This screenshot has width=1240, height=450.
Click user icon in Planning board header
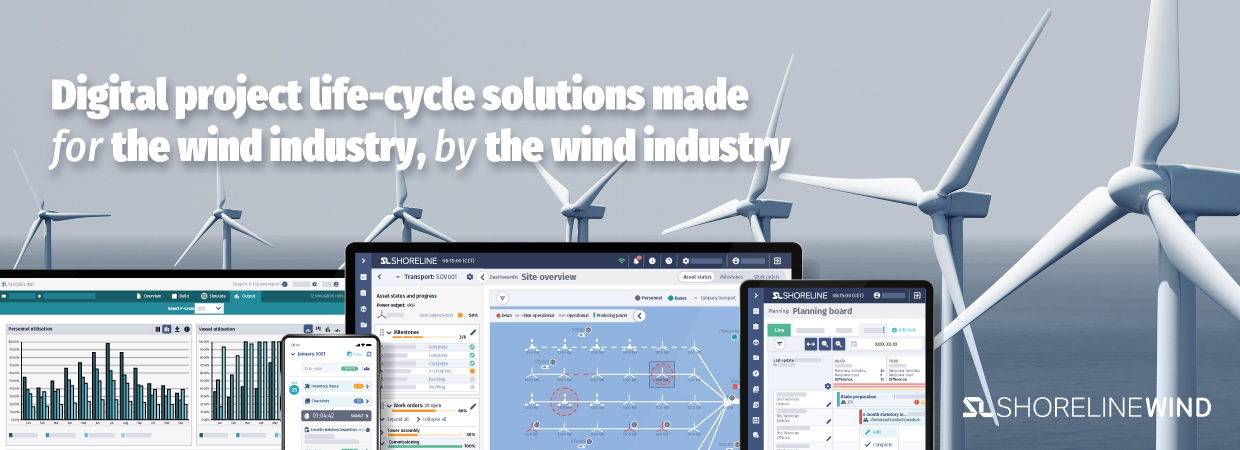click(877, 296)
